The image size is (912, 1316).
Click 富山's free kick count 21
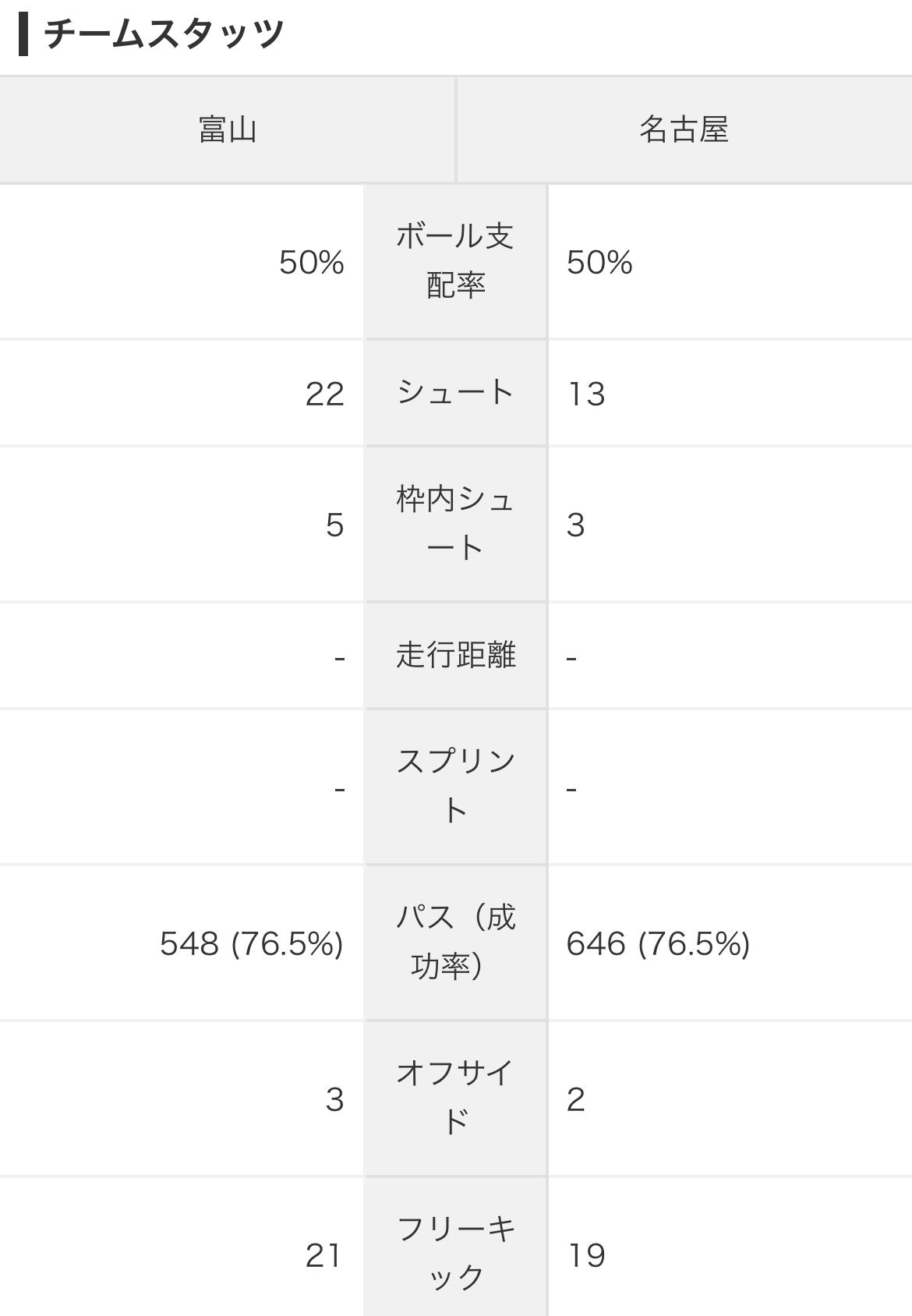(x=323, y=1256)
